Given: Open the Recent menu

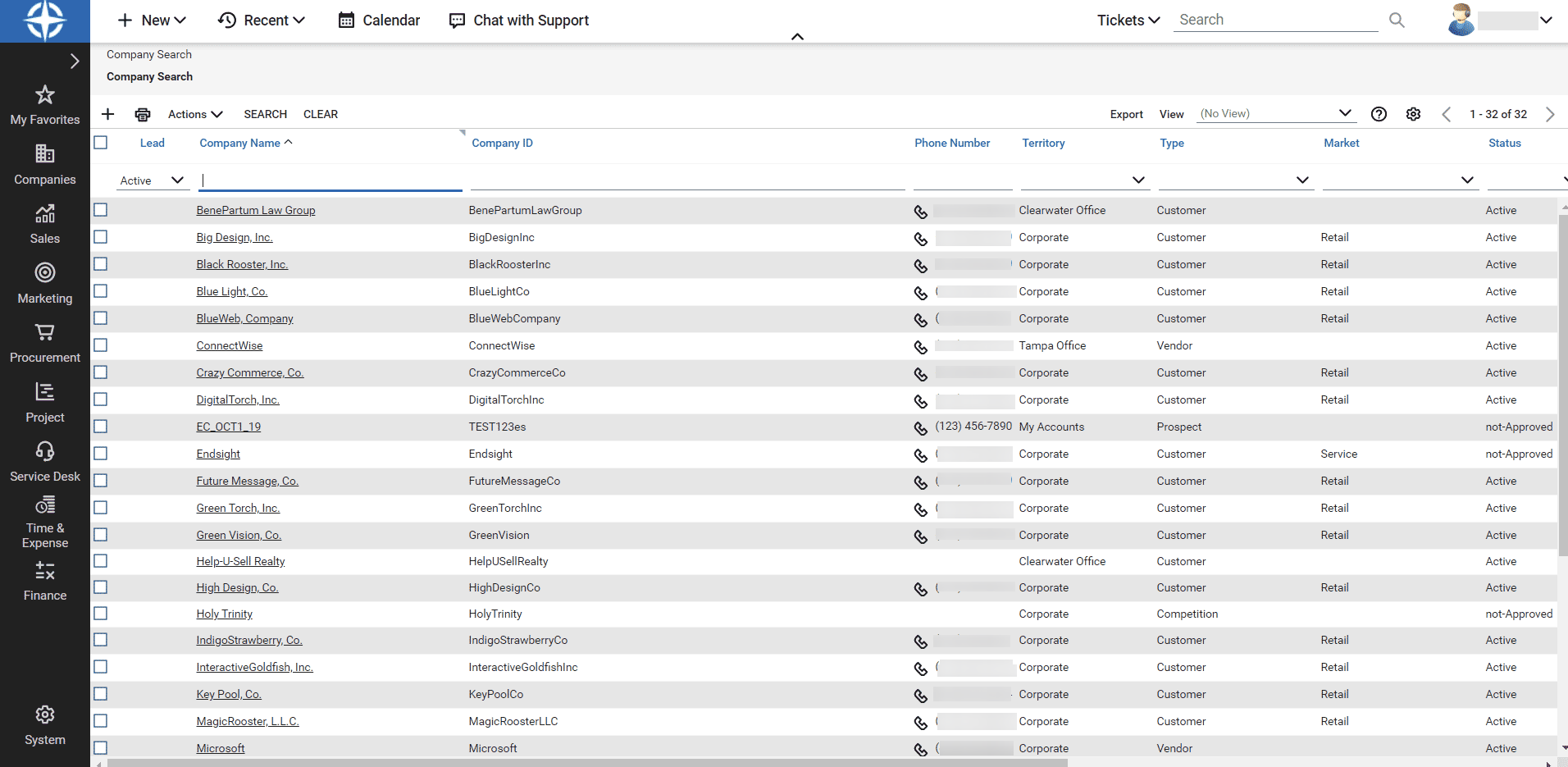Looking at the screenshot, I should pos(262,21).
